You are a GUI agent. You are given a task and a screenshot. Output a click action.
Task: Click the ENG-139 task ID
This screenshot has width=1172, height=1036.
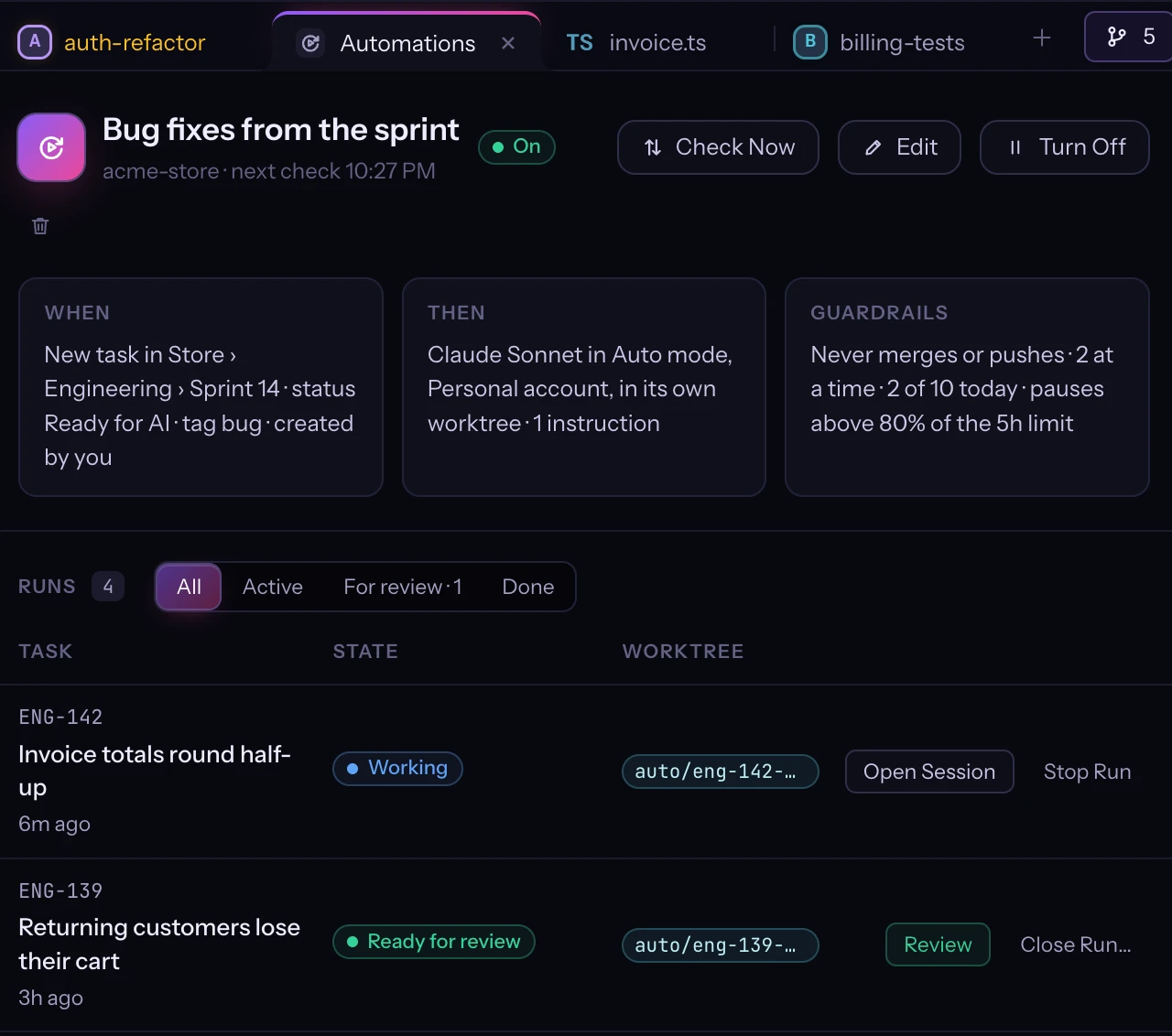pyautogui.click(x=60, y=891)
